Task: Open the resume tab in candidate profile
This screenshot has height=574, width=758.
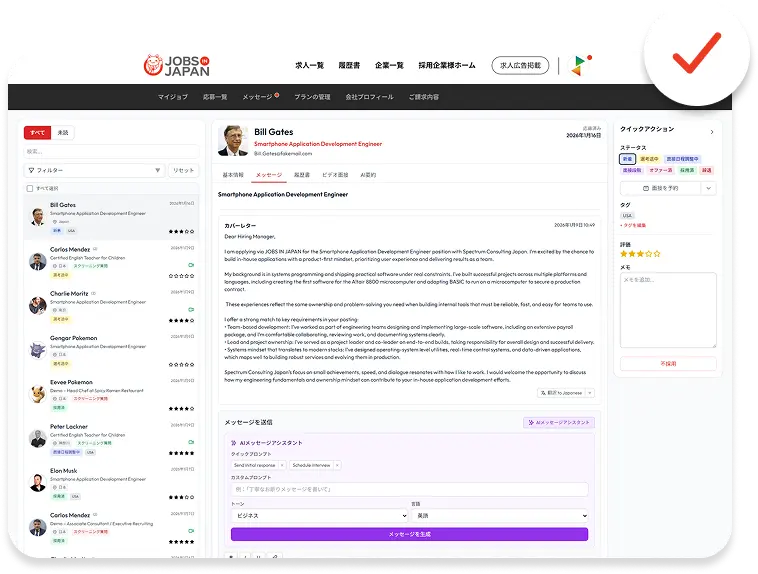Action: point(302,175)
